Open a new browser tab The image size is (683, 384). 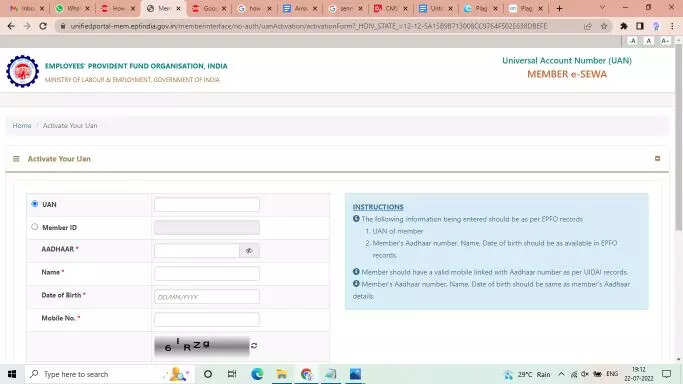(x=559, y=8)
